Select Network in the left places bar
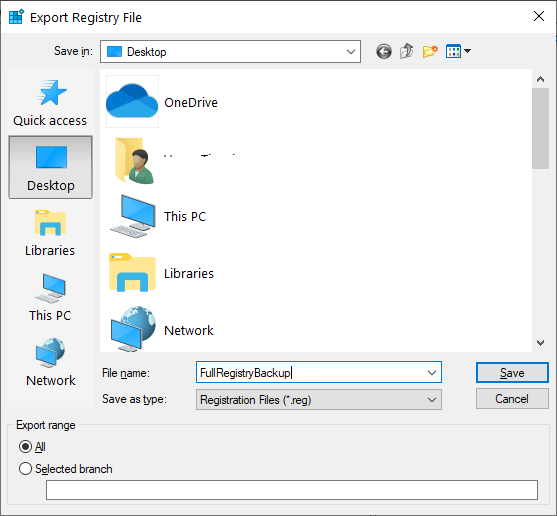 pos(50,363)
